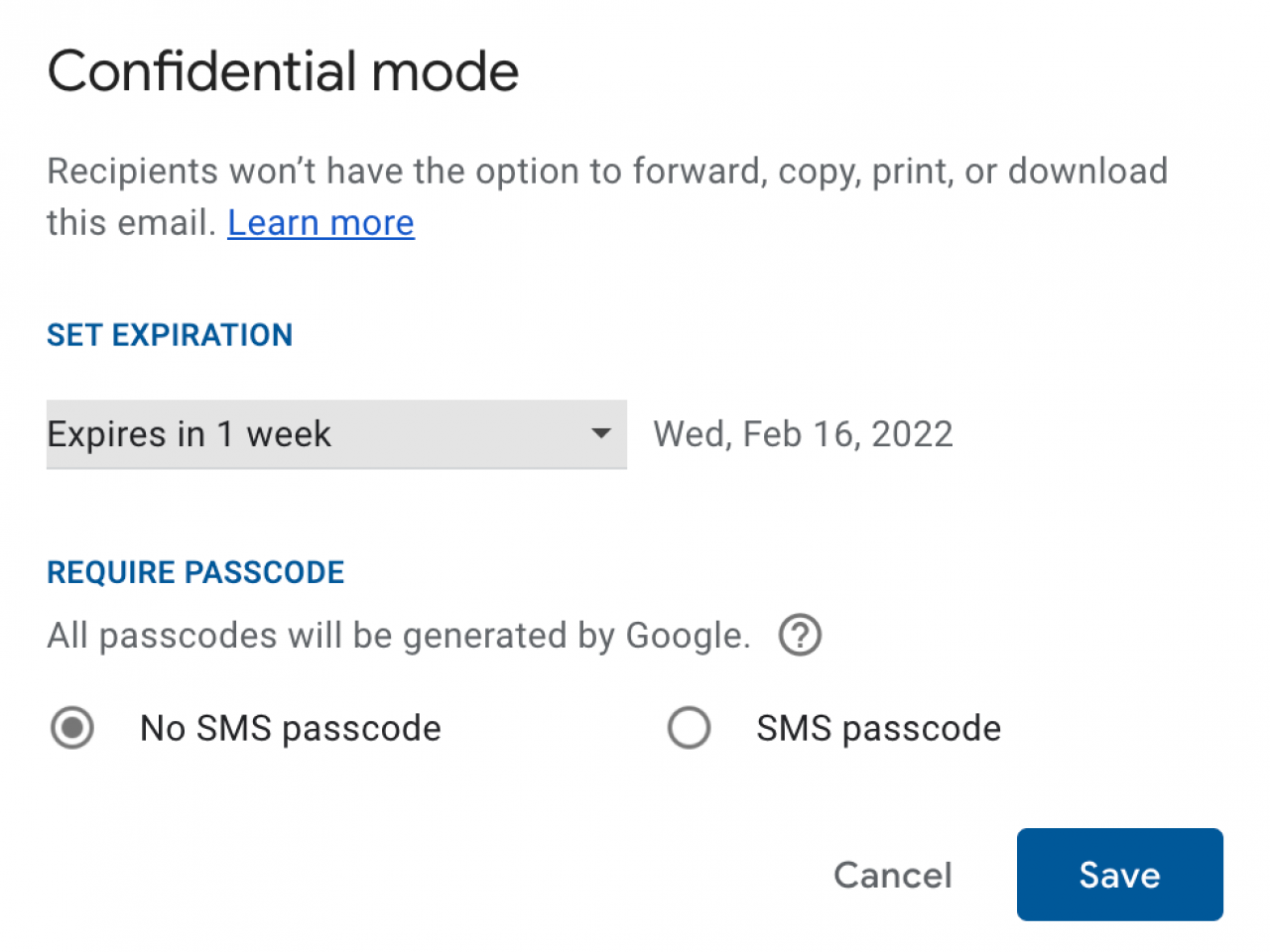Click the No SMS passcode label
1270x952 pixels.
pos(290,728)
